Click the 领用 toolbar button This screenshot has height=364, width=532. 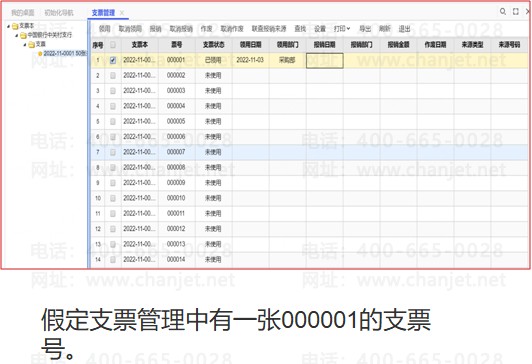[104, 29]
